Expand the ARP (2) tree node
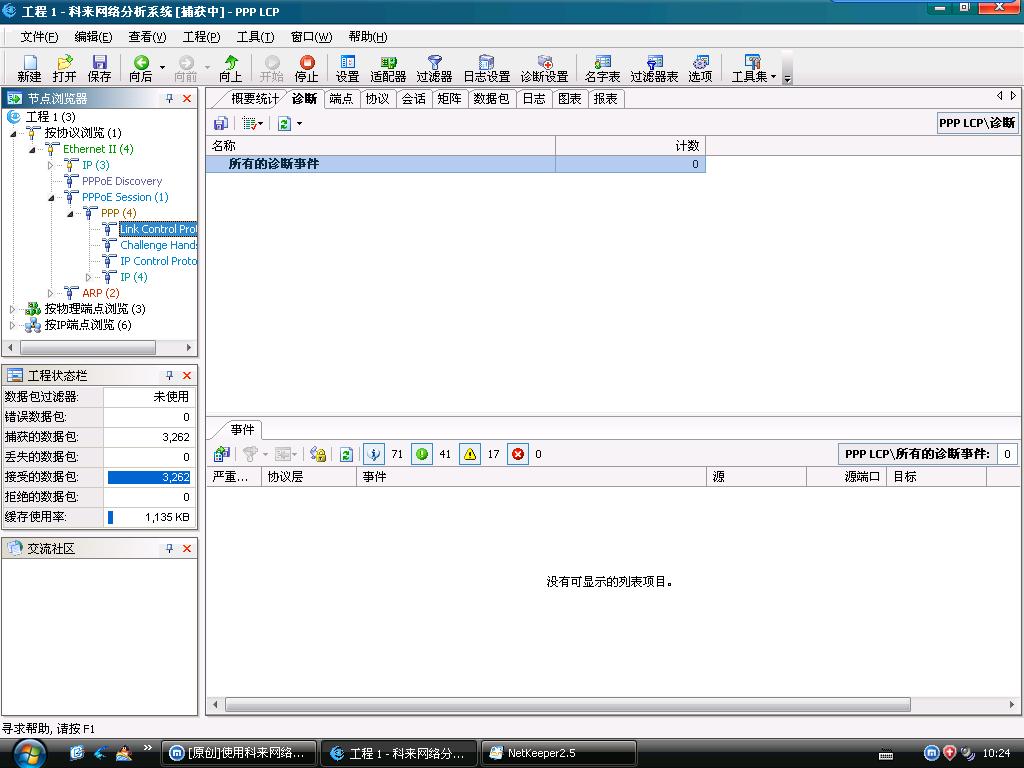The height and width of the screenshot is (768, 1024). (x=51, y=293)
